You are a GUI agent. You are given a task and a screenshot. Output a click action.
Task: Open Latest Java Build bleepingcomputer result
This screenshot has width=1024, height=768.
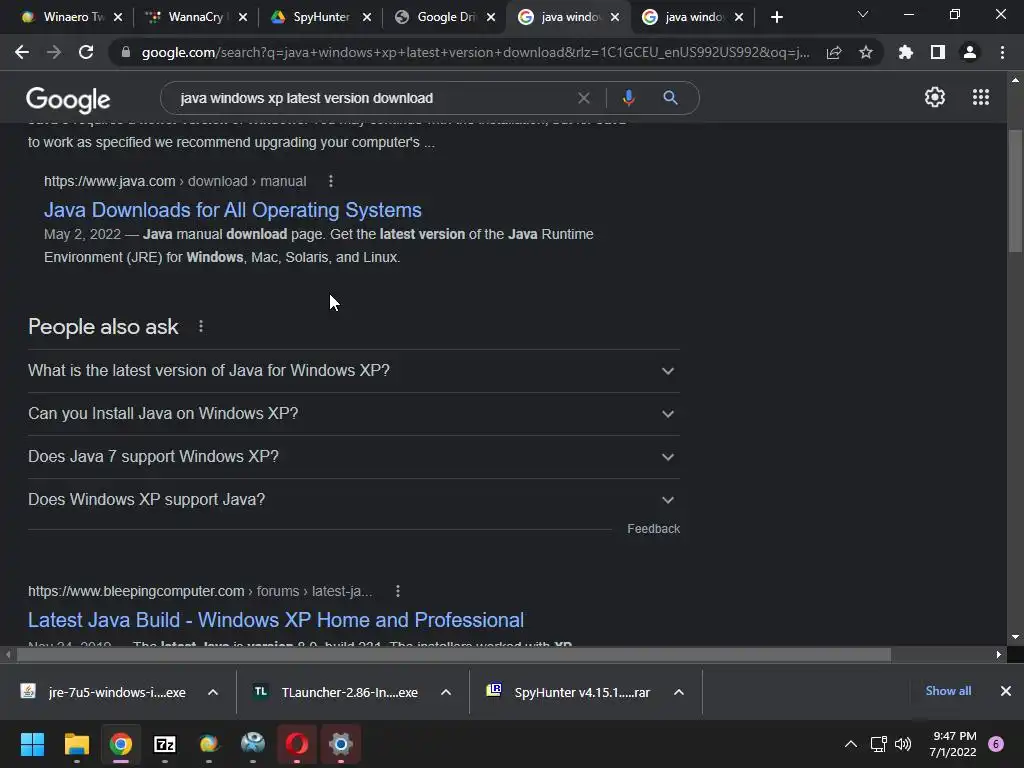pos(276,620)
